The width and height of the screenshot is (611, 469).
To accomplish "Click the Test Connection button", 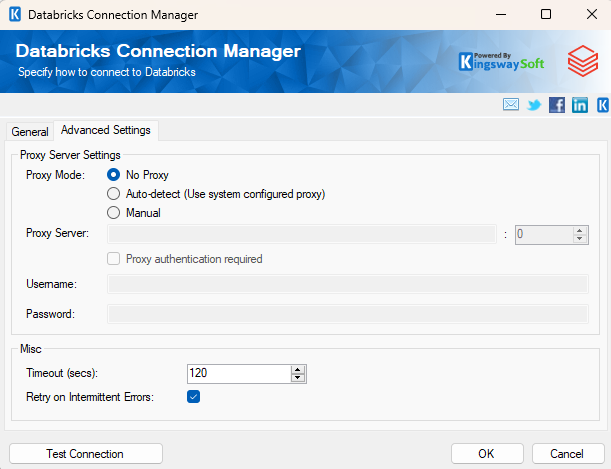I will 86,454.
